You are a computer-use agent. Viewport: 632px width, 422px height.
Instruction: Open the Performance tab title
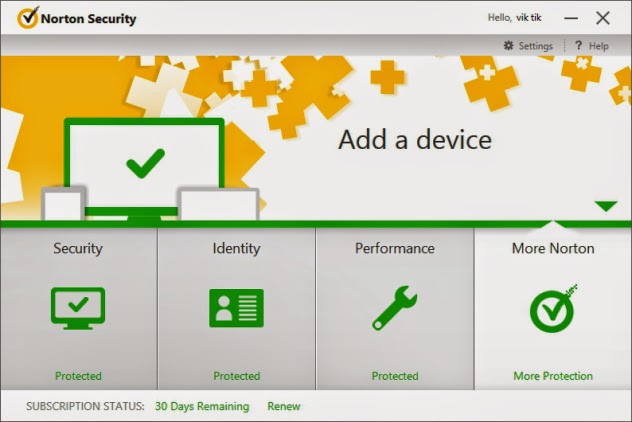click(x=395, y=248)
